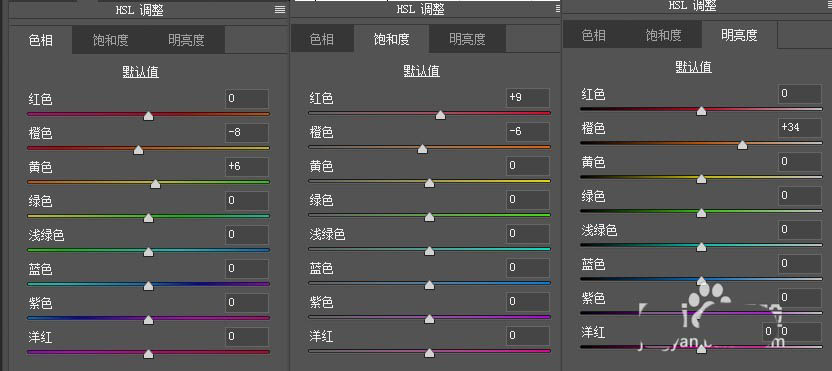Screen dimensions: 832x371
Task: Click the 红色 saturation slider handle at +9
Action: point(440,115)
